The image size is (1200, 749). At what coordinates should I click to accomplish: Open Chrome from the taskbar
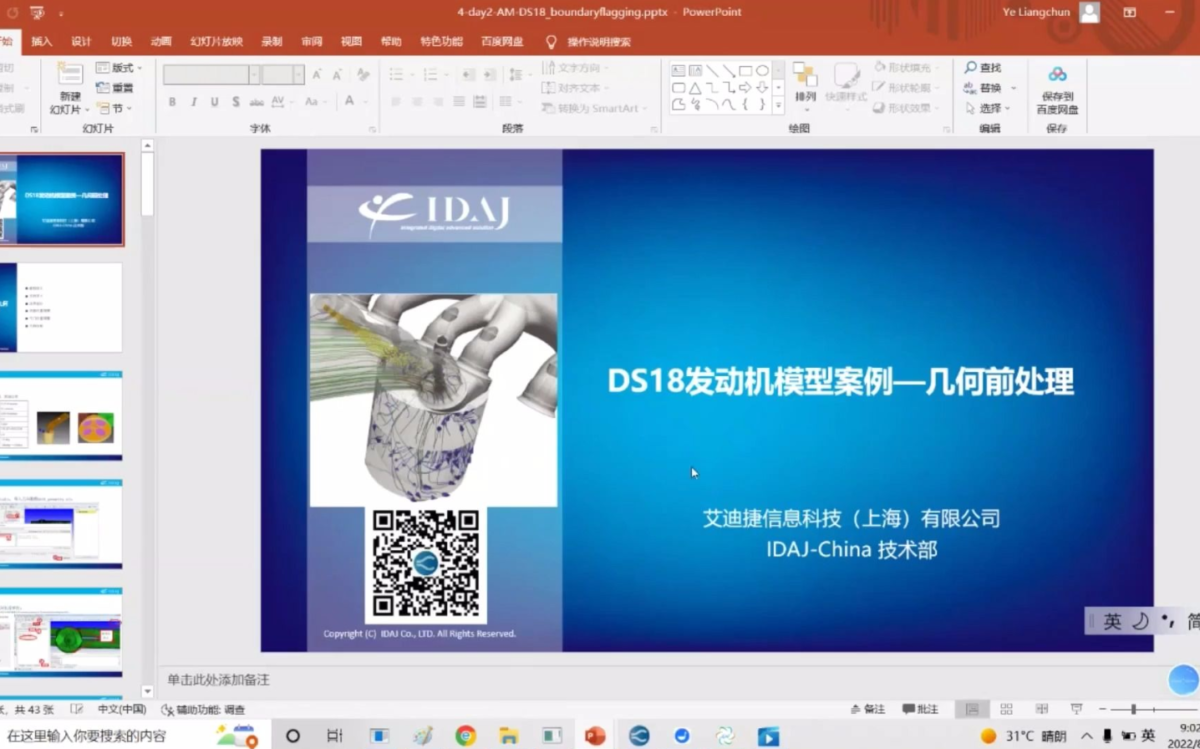[x=466, y=736]
